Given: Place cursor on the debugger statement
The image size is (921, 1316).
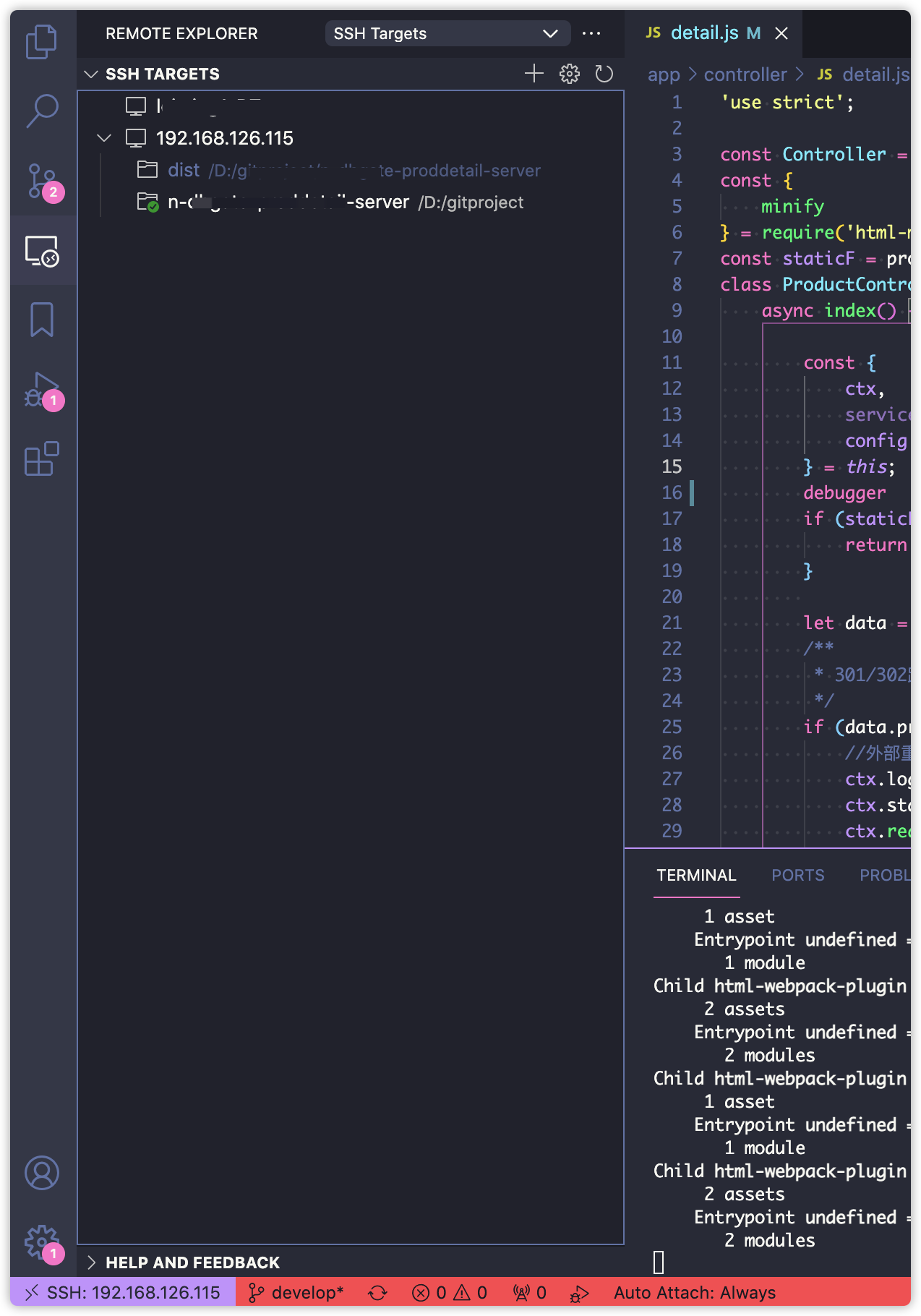Looking at the screenshot, I should tap(844, 492).
